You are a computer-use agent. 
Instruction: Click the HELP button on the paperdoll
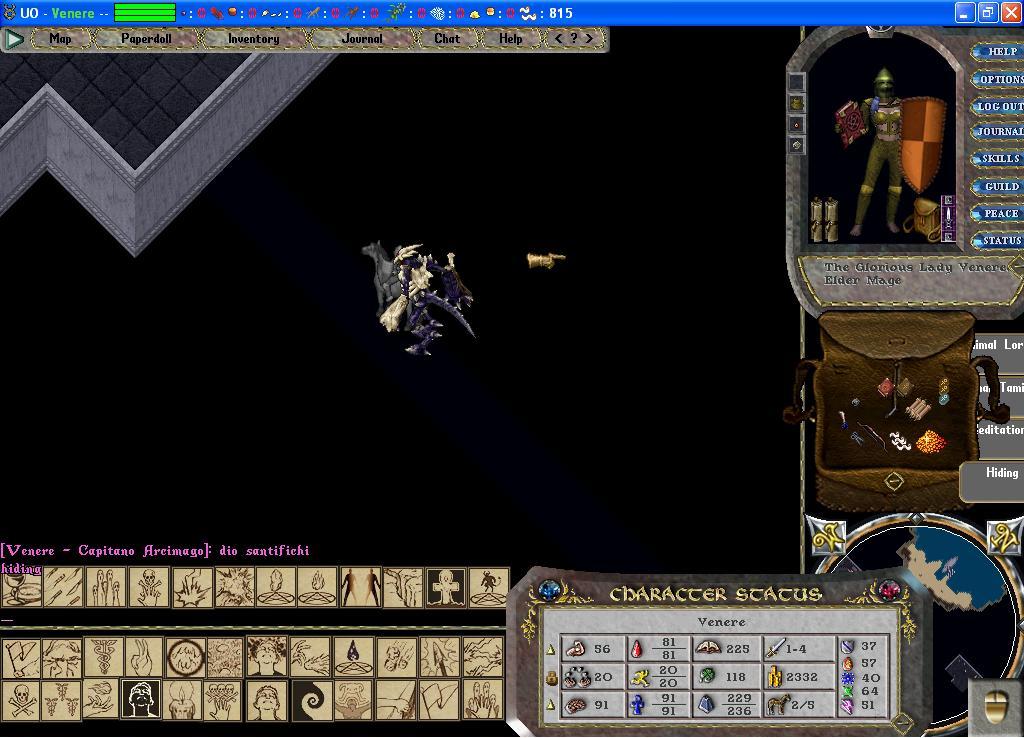click(997, 52)
